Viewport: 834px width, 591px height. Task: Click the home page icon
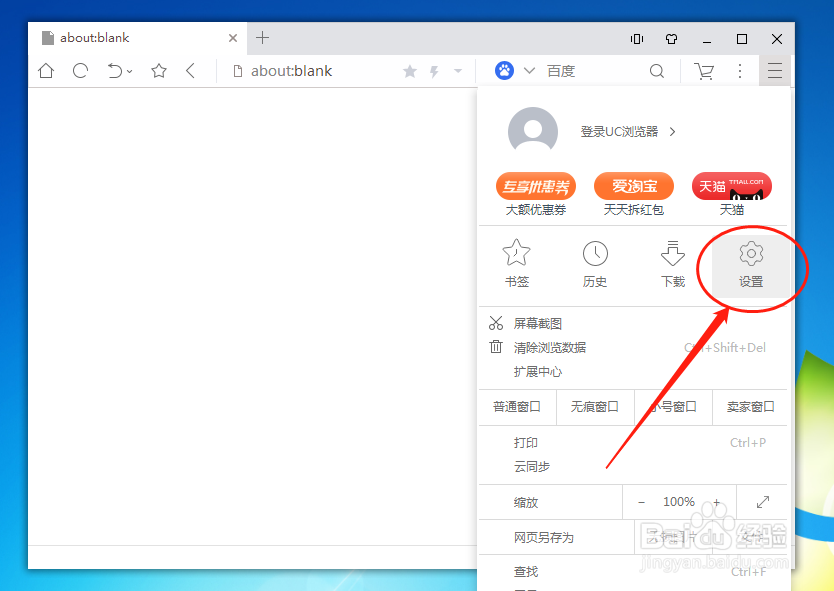[46, 71]
